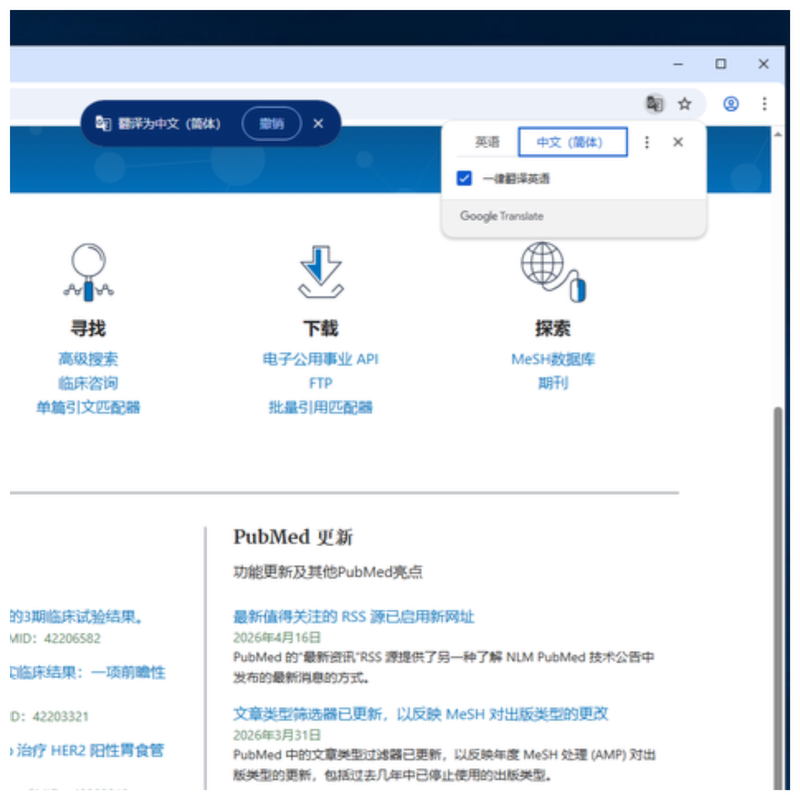Click the 2026年4月16日 date text

click(277, 637)
